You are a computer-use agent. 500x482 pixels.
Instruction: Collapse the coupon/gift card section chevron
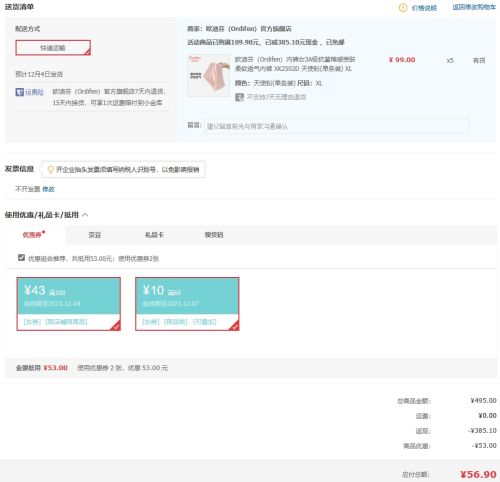pos(85,215)
